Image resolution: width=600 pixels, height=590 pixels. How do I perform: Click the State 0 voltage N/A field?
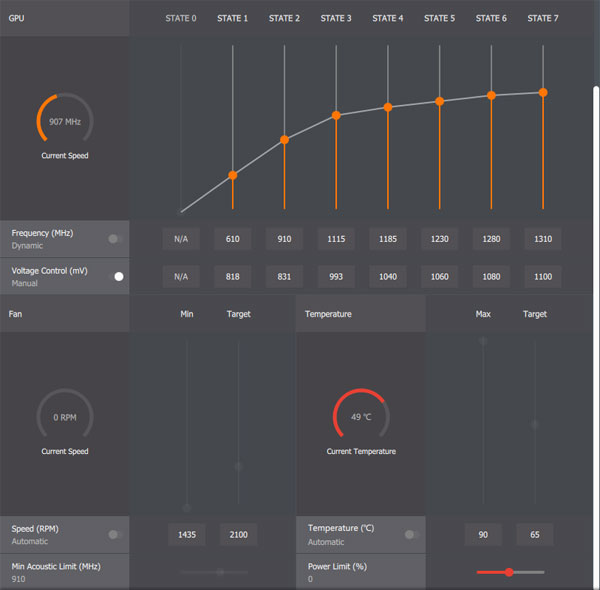181,277
